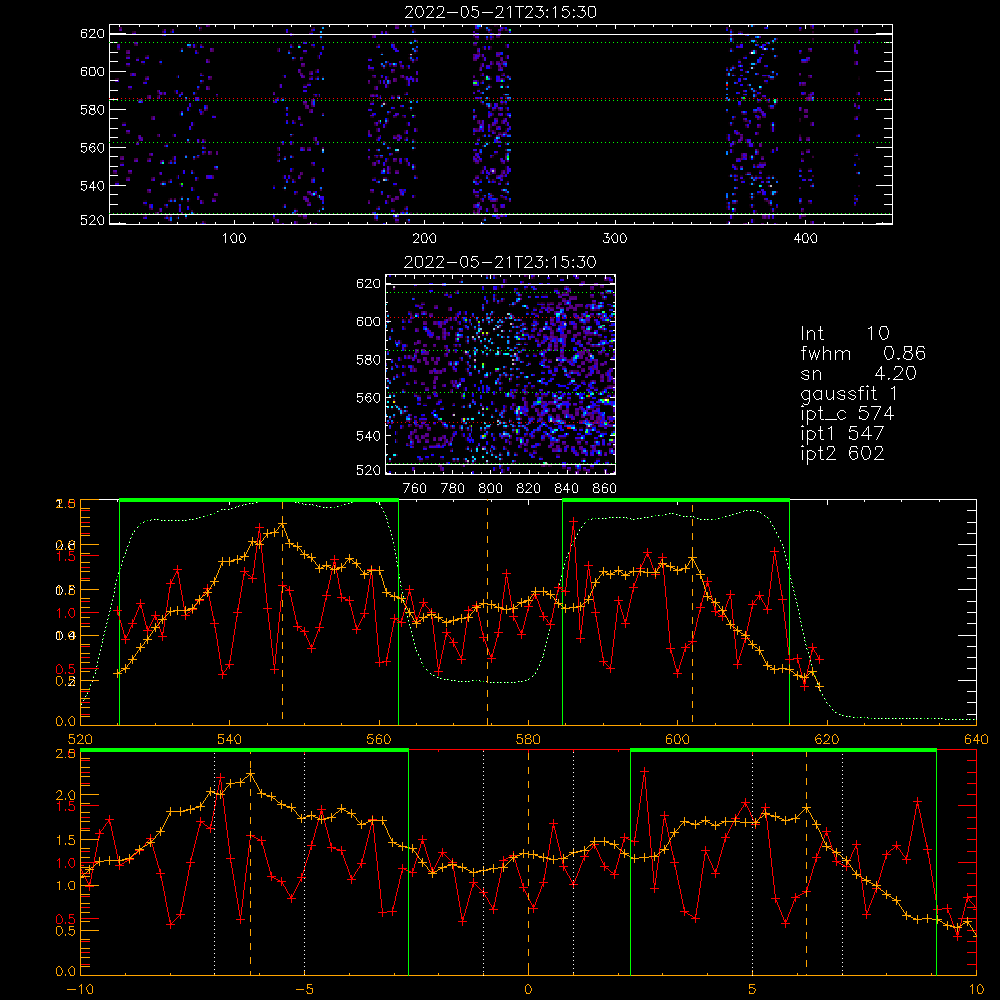
Task: Click x-axis label 820 under the middle image
Action: point(529,489)
